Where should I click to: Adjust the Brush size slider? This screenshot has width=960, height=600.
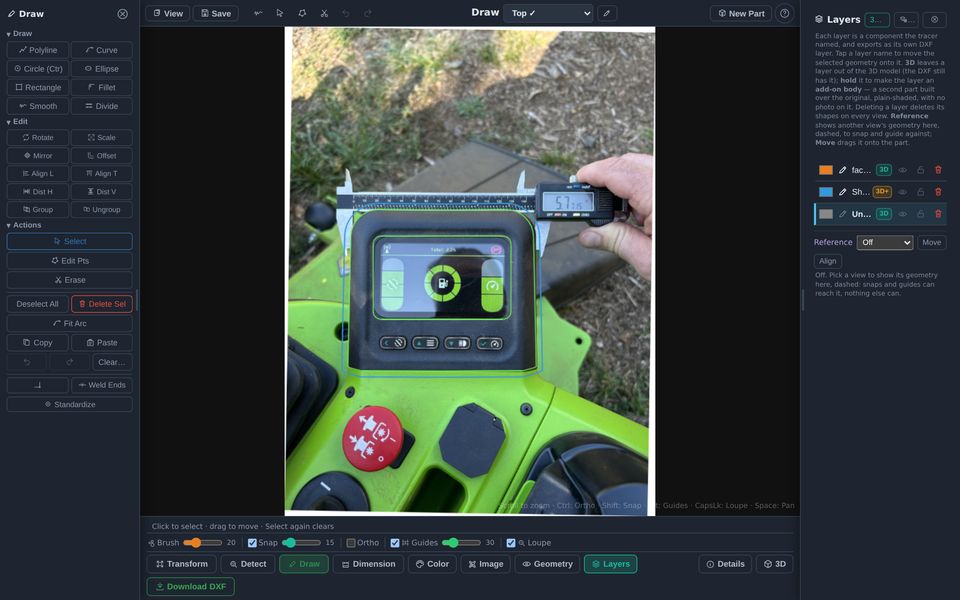coord(203,543)
